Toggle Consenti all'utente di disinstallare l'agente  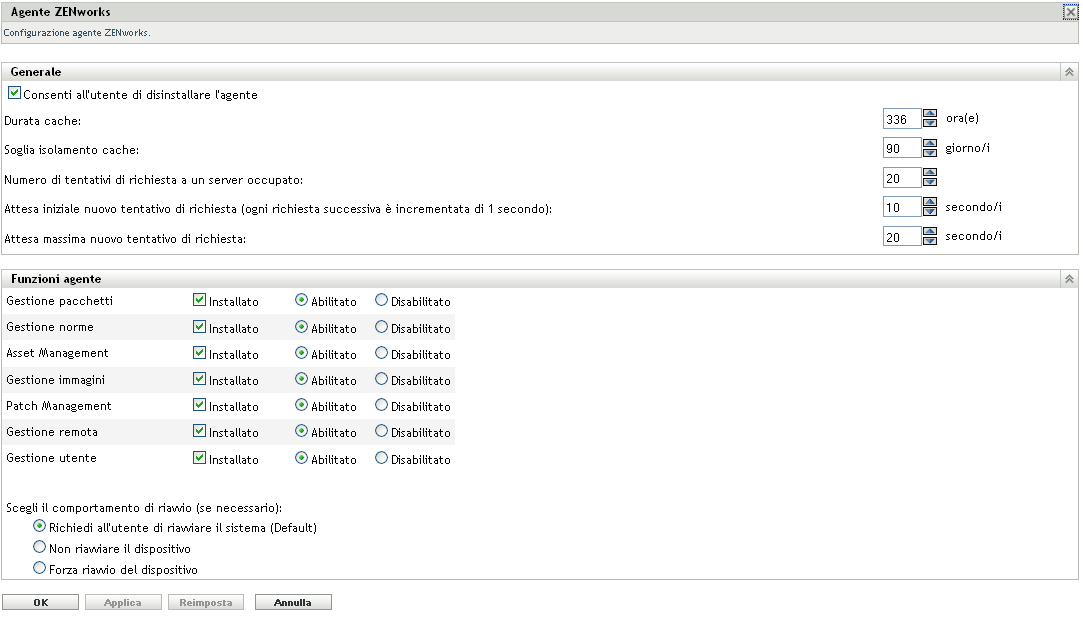[15, 93]
